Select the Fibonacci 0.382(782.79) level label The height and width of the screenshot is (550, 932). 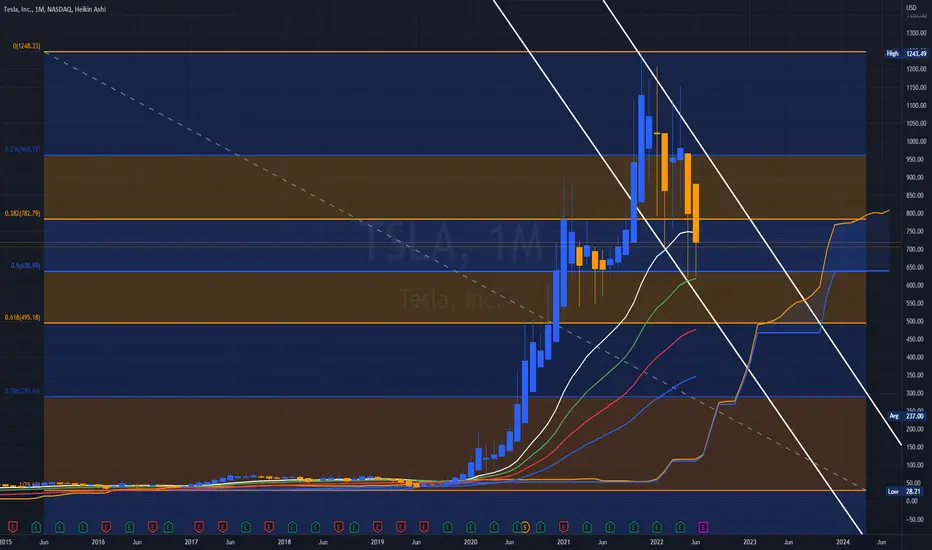23,213
